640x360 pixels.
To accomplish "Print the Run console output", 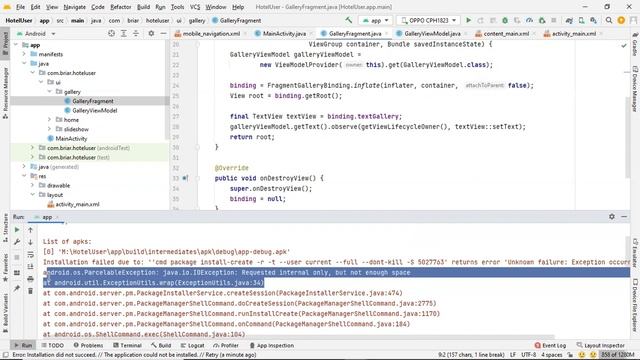I will coord(30,279).
